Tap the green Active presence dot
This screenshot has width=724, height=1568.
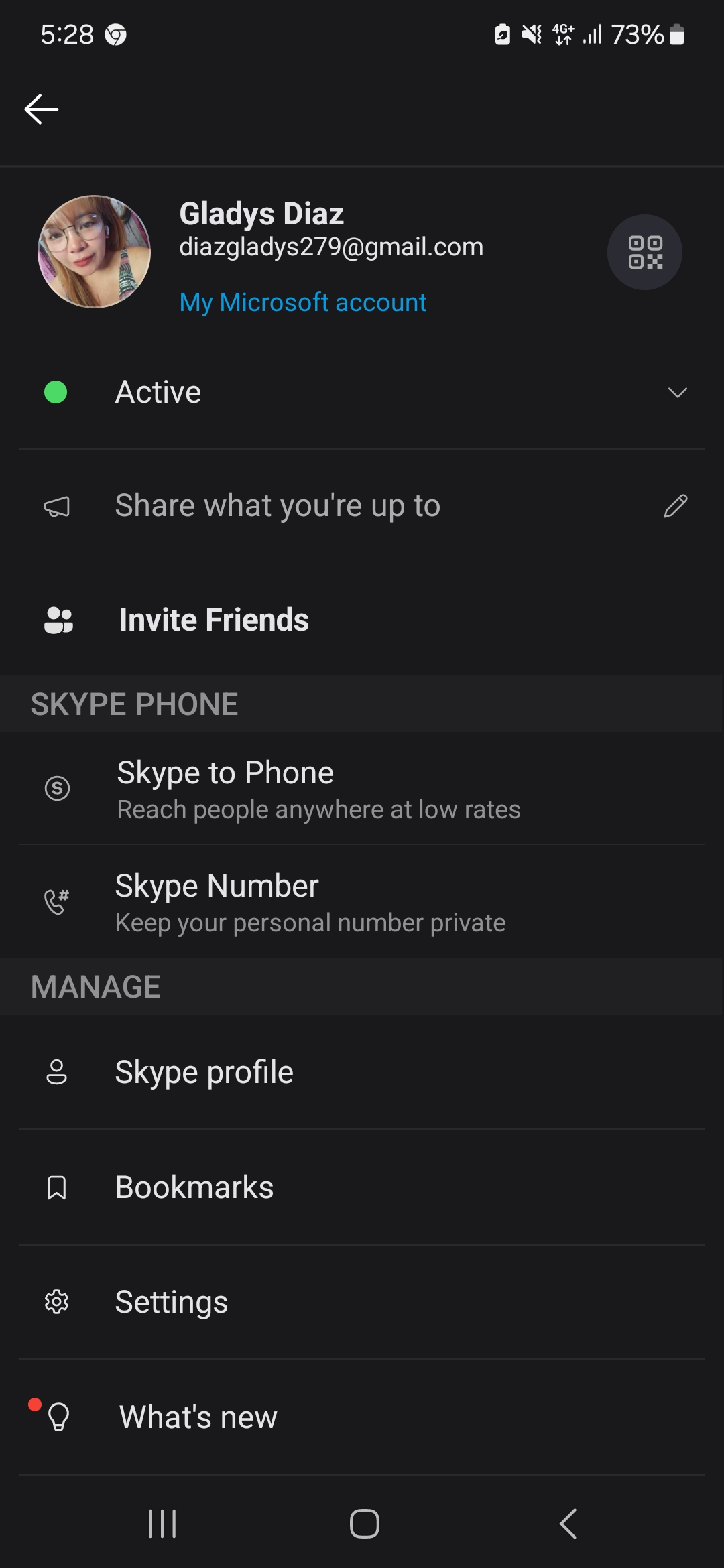pos(56,392)
